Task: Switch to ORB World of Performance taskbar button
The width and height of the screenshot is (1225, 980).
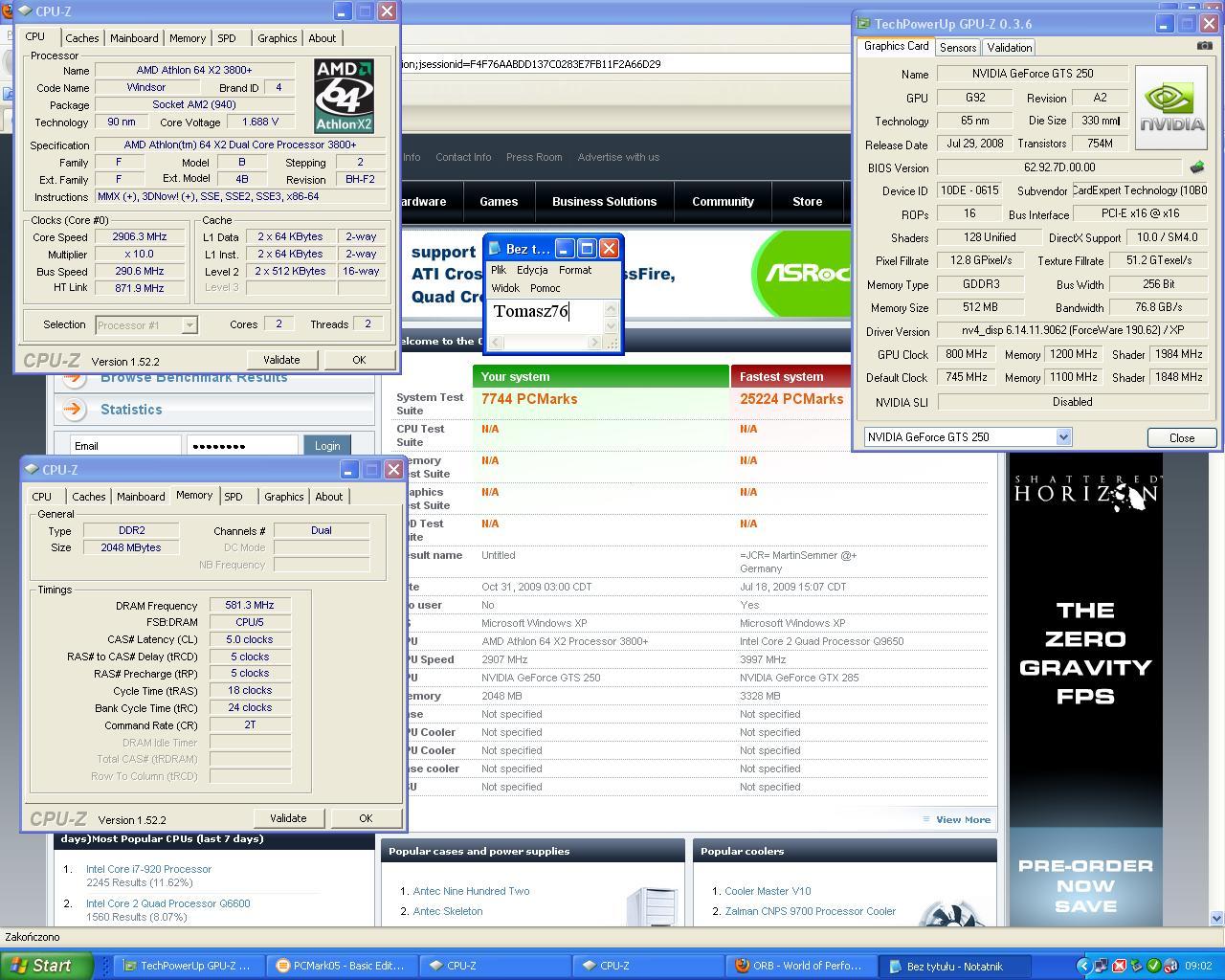Action: pos(800,966)
